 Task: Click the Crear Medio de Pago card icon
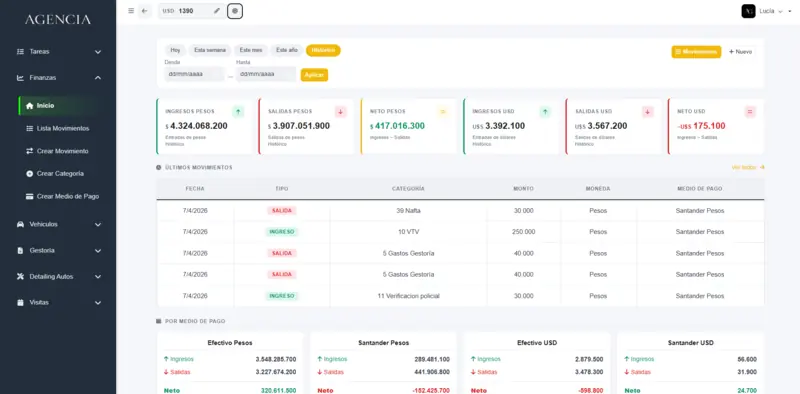tap(30, 196)
